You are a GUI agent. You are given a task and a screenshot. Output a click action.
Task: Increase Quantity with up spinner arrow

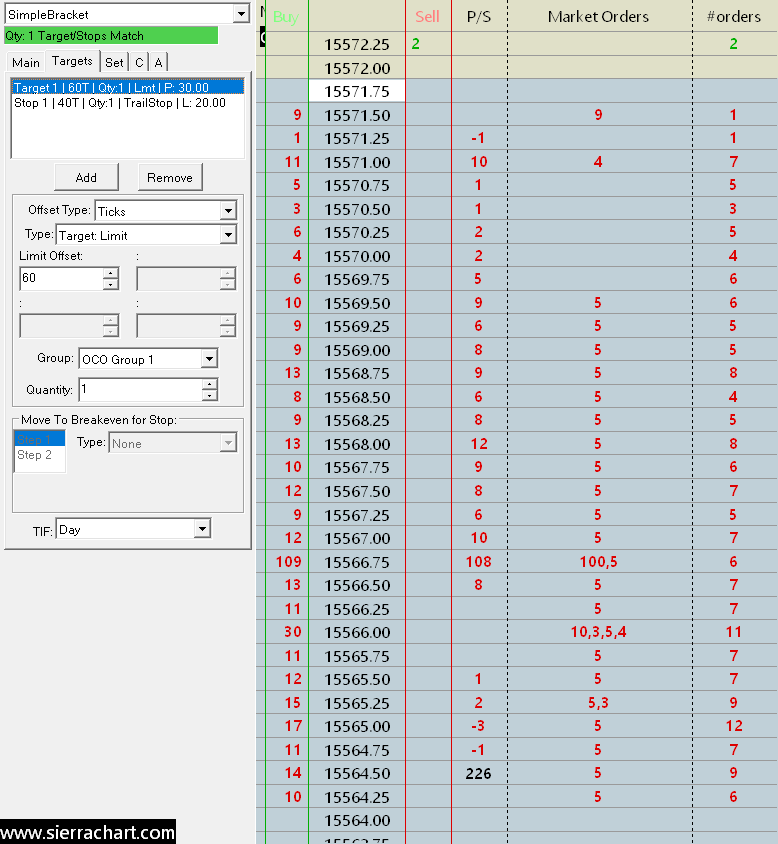pyautogui.click(x=209, y=384)
